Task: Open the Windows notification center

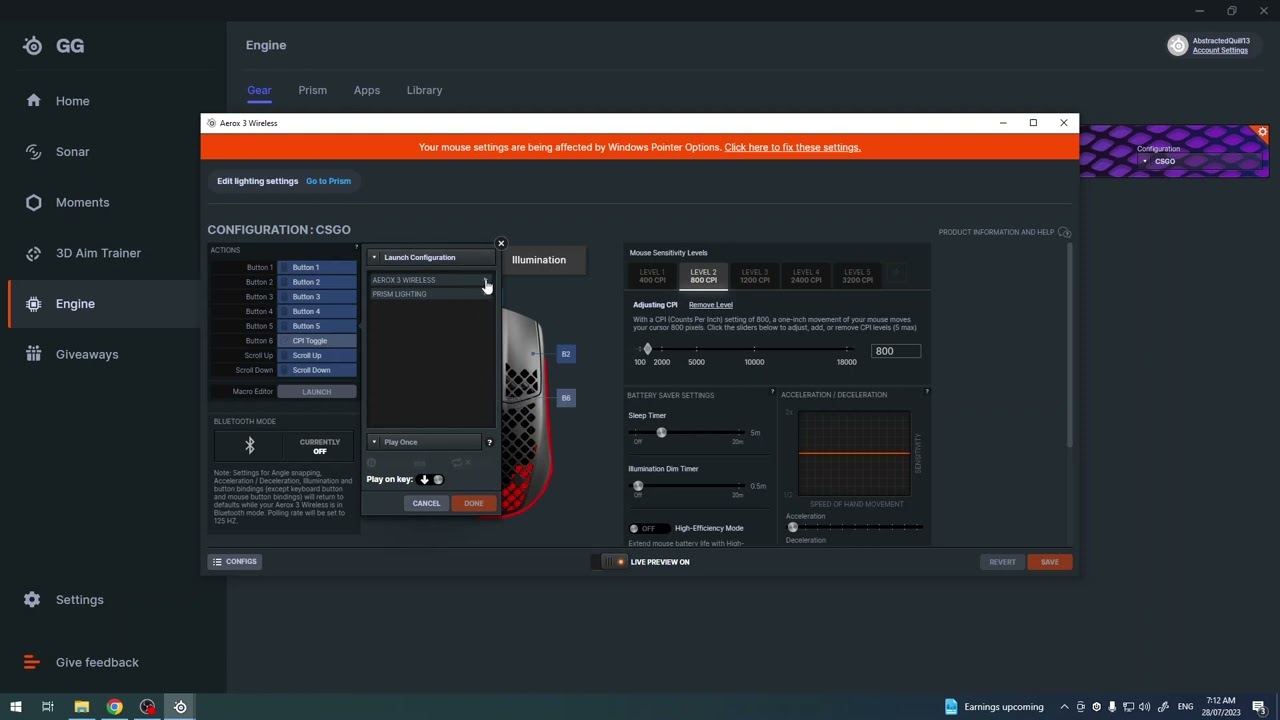Action: click(x=1259, y=707)
